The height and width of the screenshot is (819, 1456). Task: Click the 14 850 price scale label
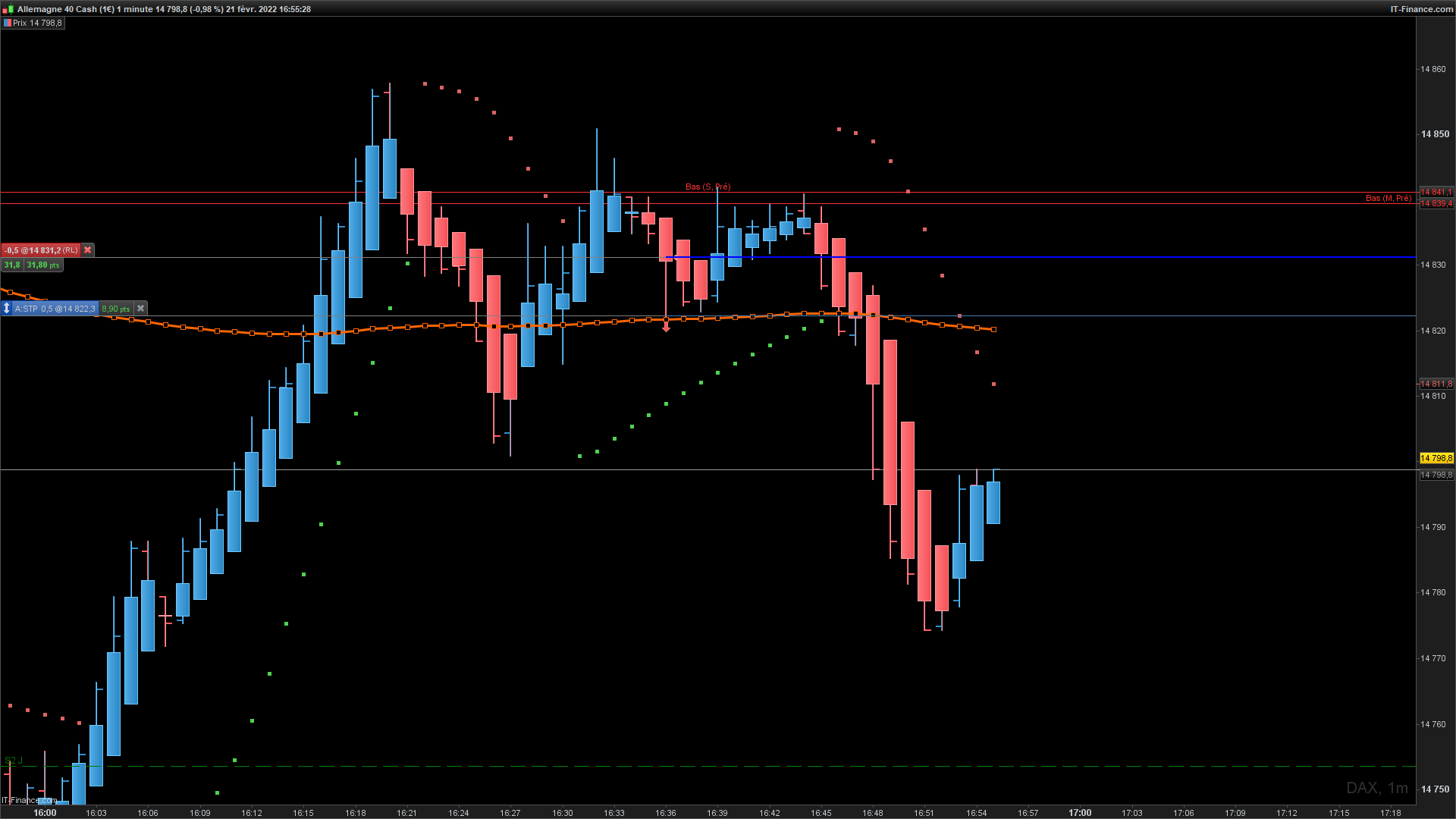tap(1434, 134)
